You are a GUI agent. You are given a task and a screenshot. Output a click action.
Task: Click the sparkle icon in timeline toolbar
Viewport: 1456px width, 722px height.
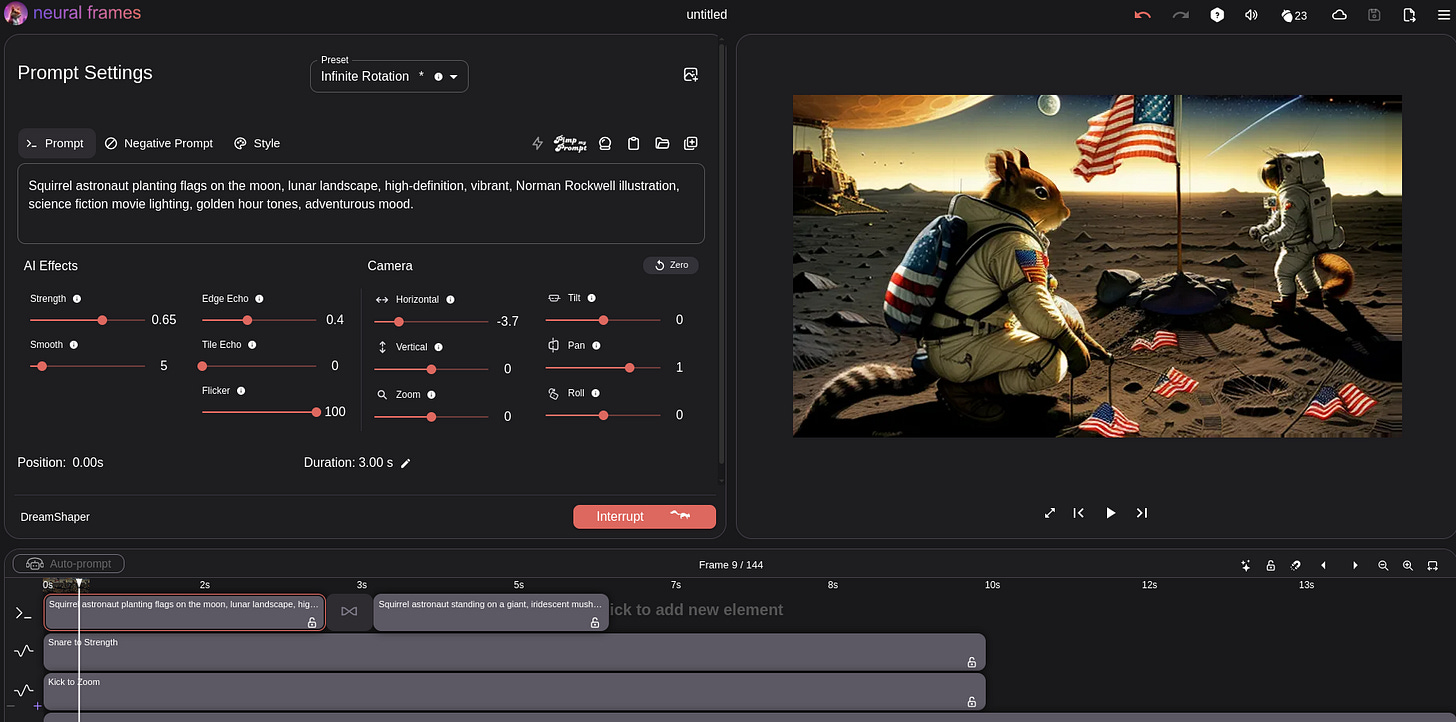pos(1246,565)
